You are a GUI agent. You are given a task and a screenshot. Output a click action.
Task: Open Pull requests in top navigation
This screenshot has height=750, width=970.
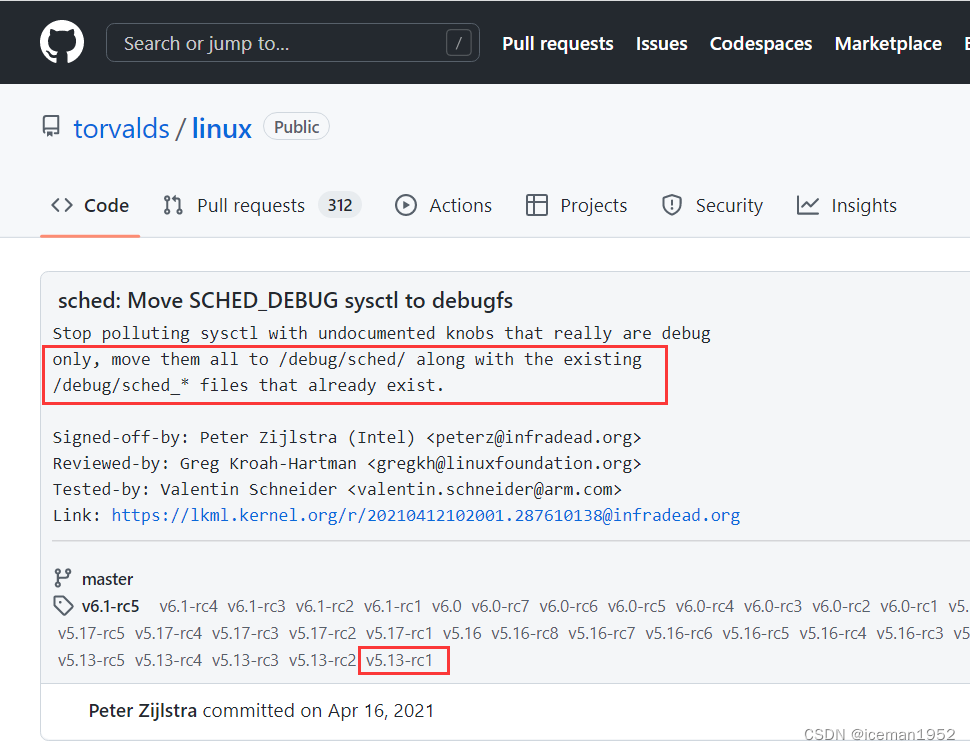[557, 43]
